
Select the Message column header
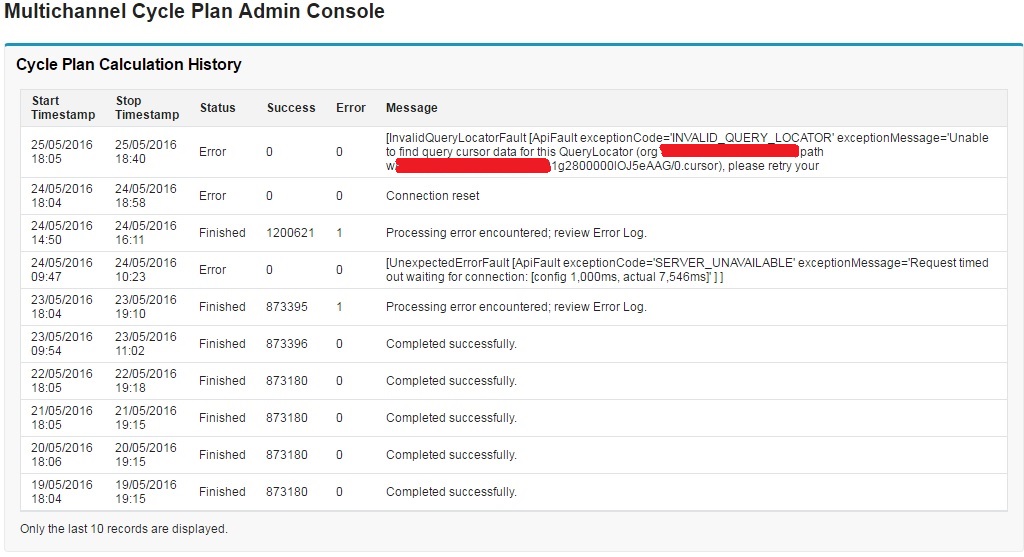pyautogui.click(x=412, y=108)
